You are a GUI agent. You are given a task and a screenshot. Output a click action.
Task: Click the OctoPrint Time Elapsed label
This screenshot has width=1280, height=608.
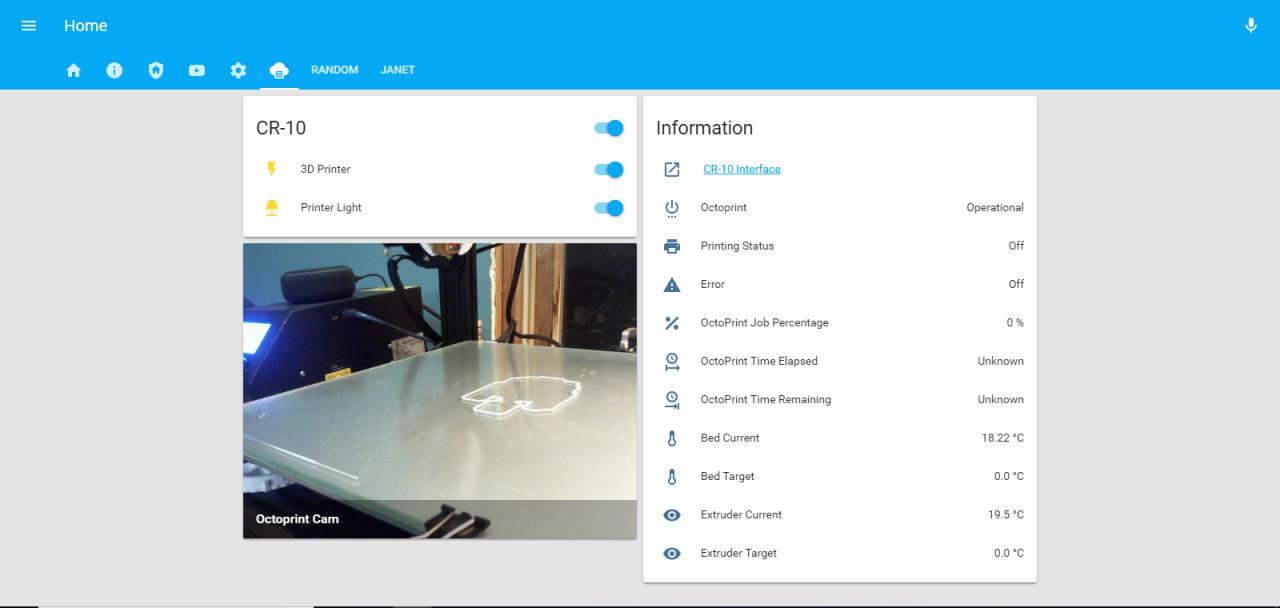(759, 361)
